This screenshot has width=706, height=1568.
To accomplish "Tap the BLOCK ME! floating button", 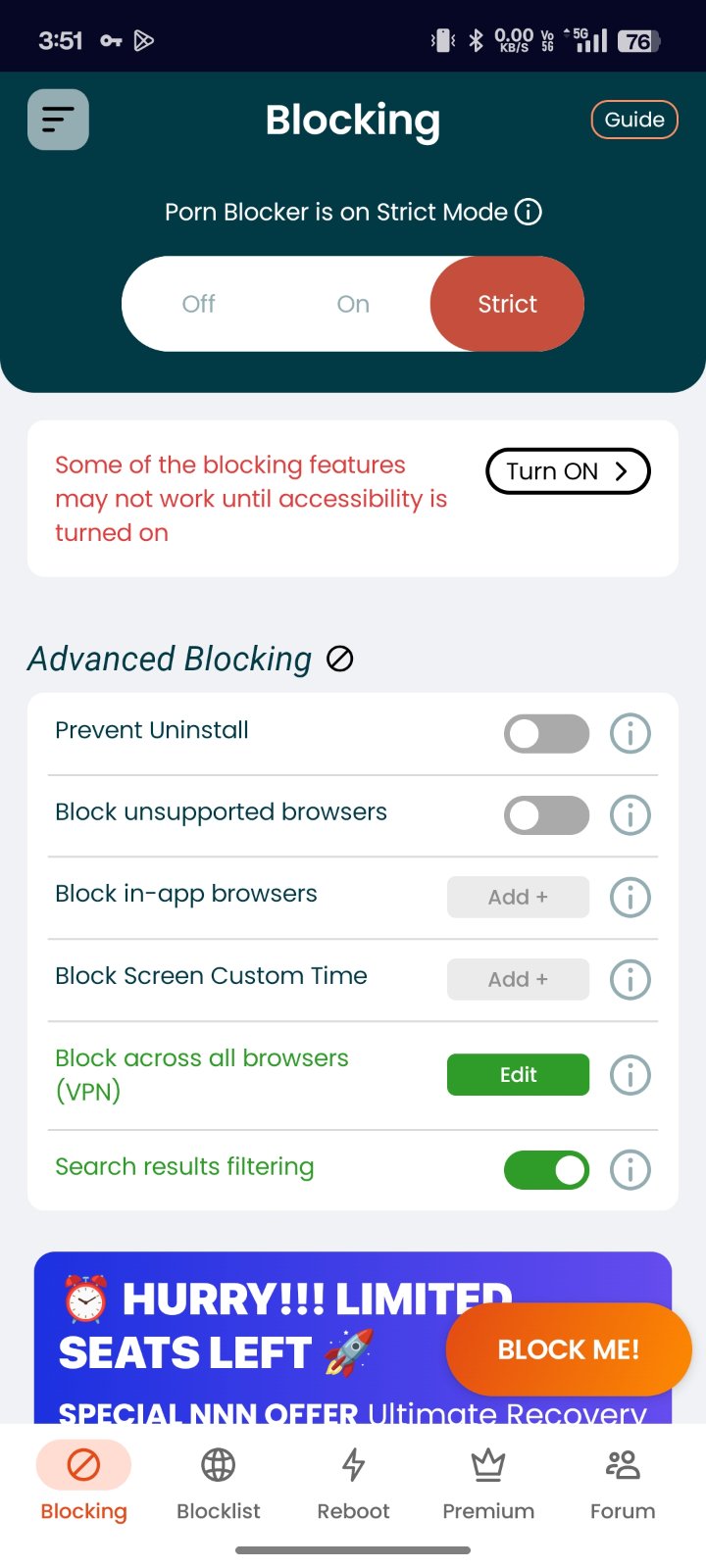I will click(569, 1349).
